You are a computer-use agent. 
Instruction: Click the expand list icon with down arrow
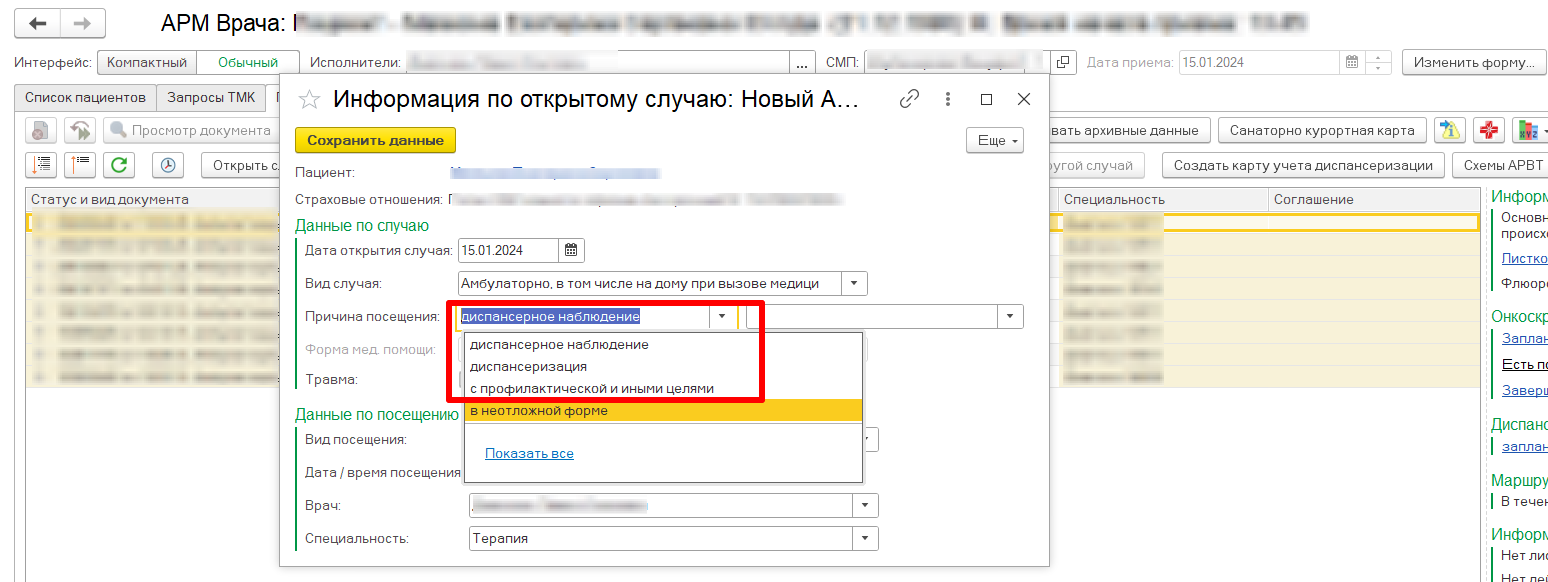[x=41, y=165]
